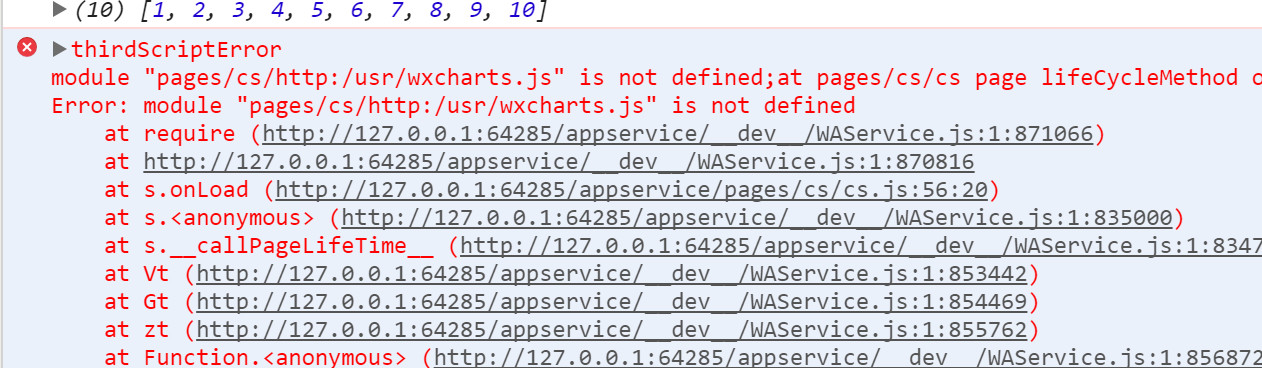Open WAService.js:1:853442 link at Vt

(613, 274)
